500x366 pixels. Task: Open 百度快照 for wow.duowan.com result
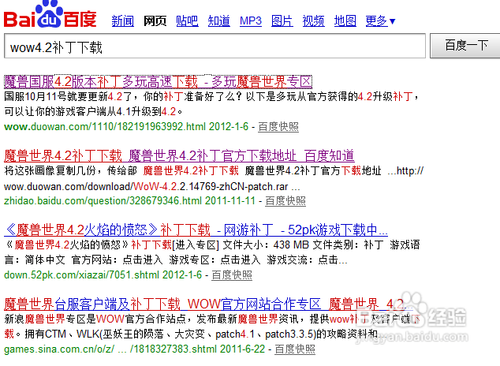point(278,127)
